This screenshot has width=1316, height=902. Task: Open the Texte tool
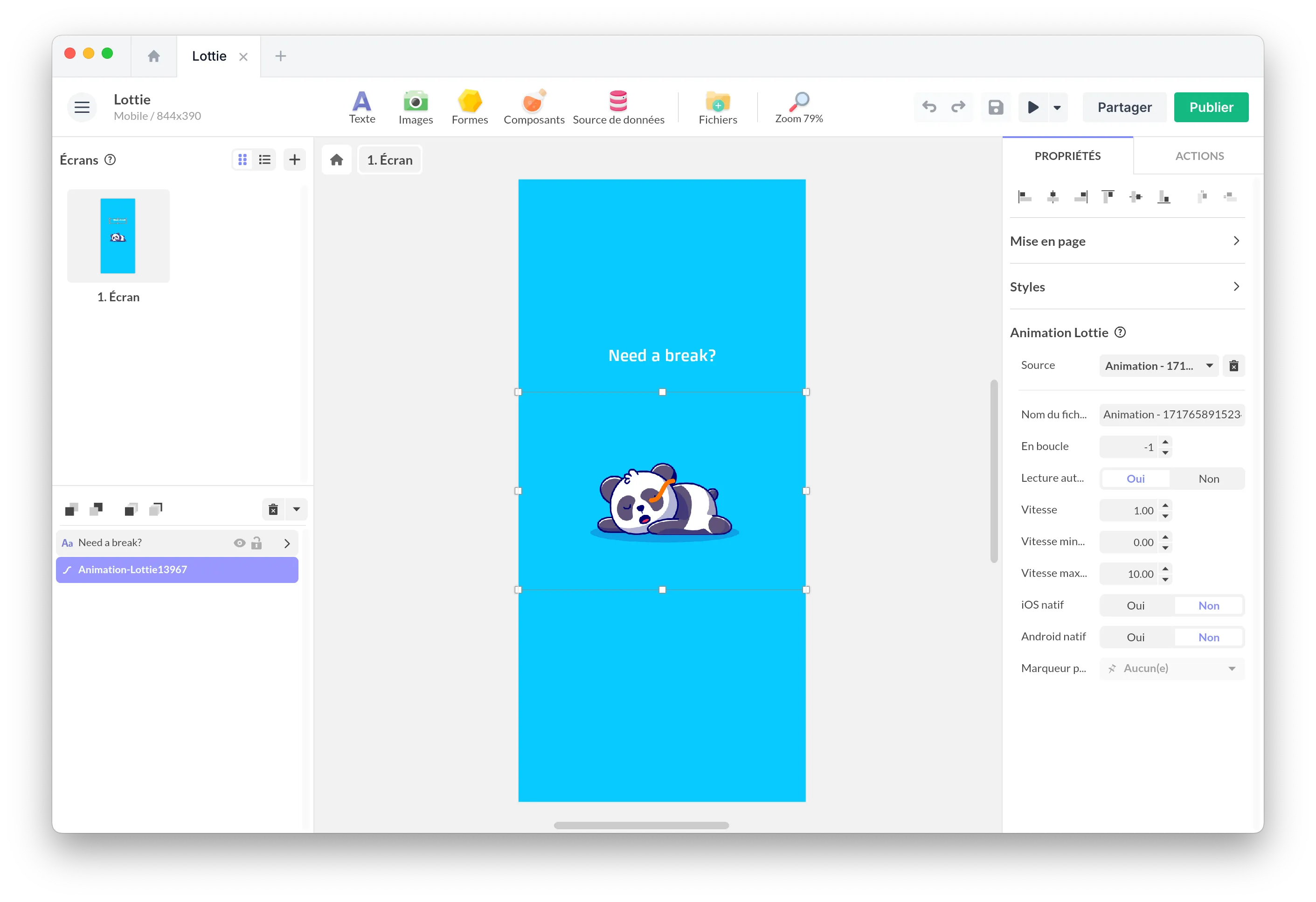(362, 107)
